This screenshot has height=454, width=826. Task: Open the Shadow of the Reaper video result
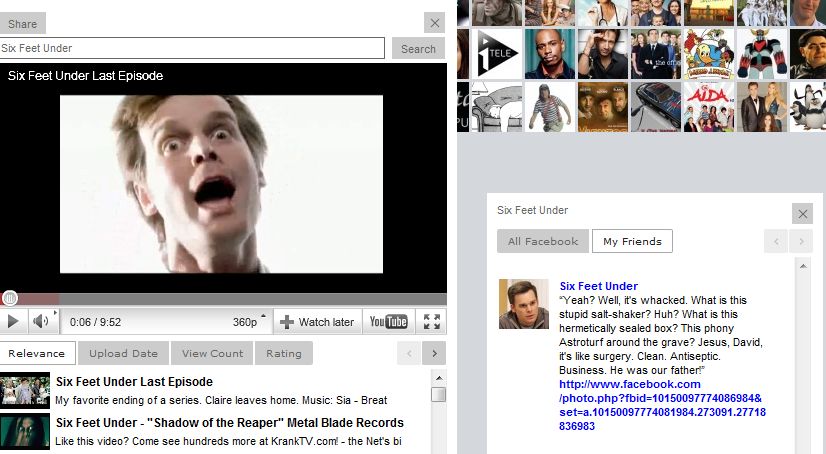click(x=230, y=422)
